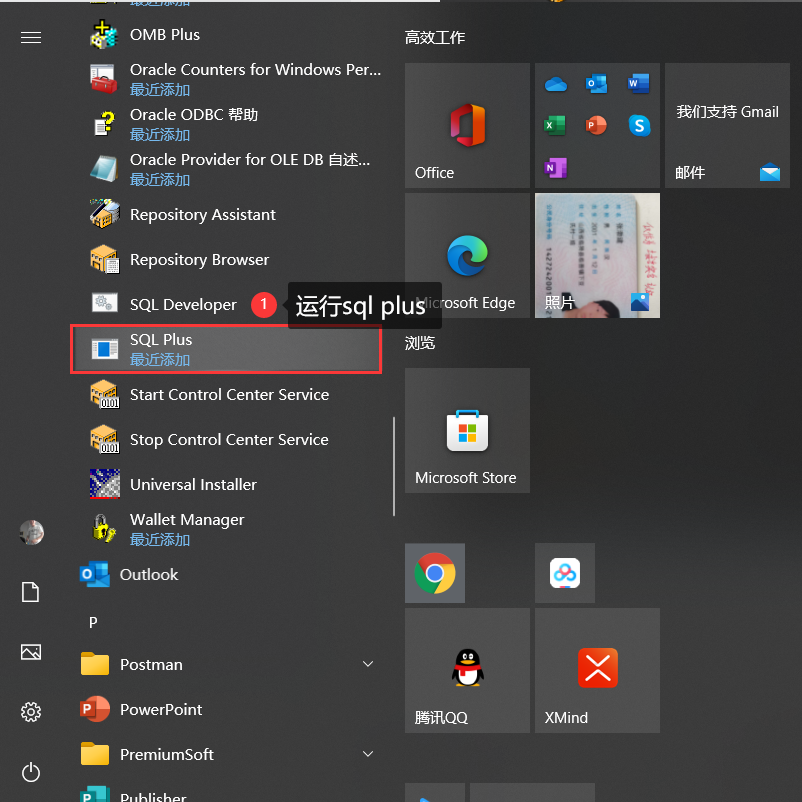Image resolution: width=802 pixels, height=802 pixels.
Task: Launch Repository Browser
Action: 230,259
